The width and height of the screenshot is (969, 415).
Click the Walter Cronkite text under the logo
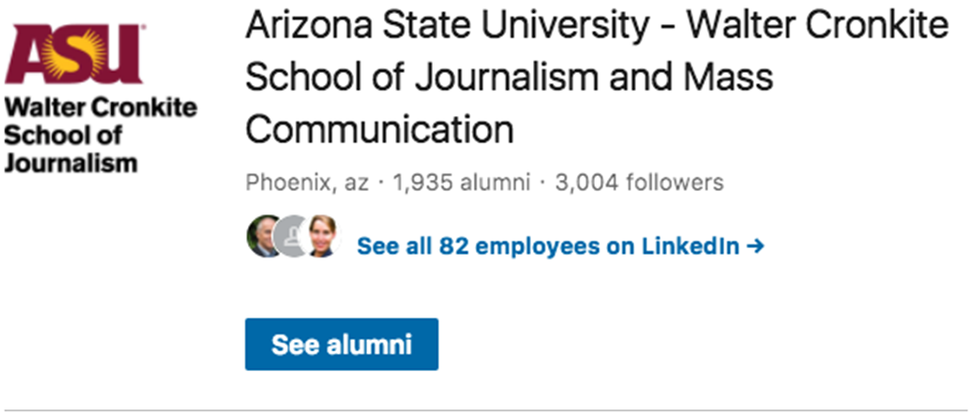click(100, 108)
